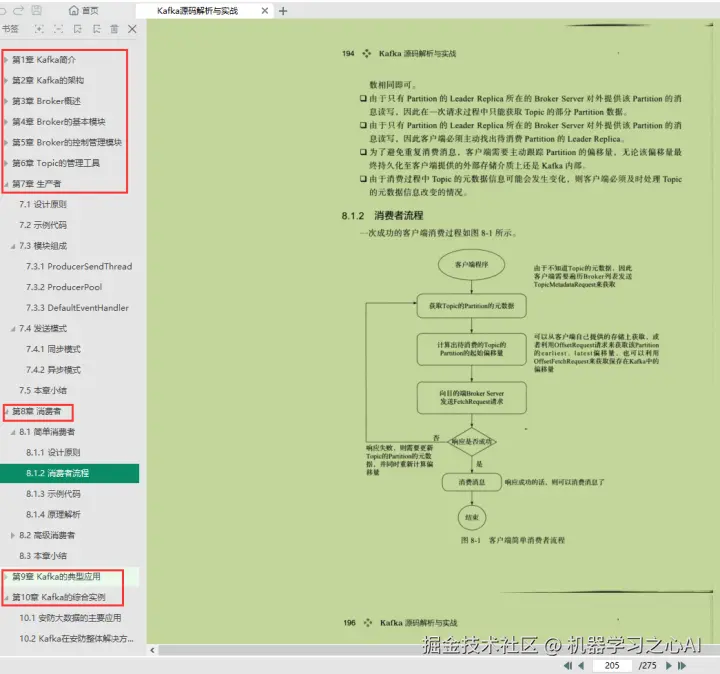Open bookmark 8.3 本章小结

click(x=43, y=556)
